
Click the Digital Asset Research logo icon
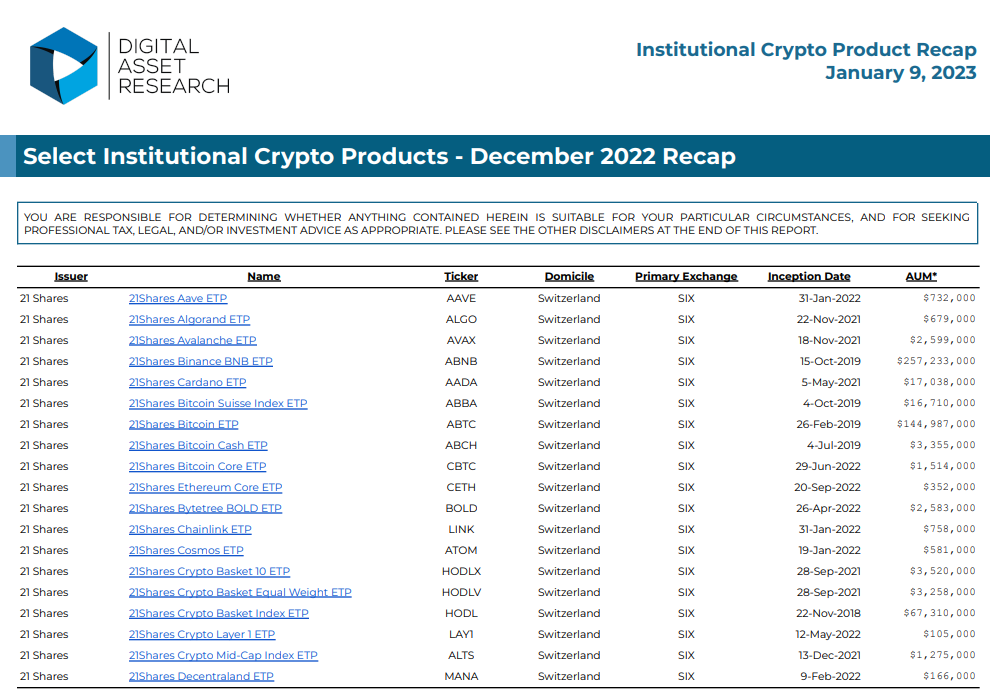coord(64,66)
